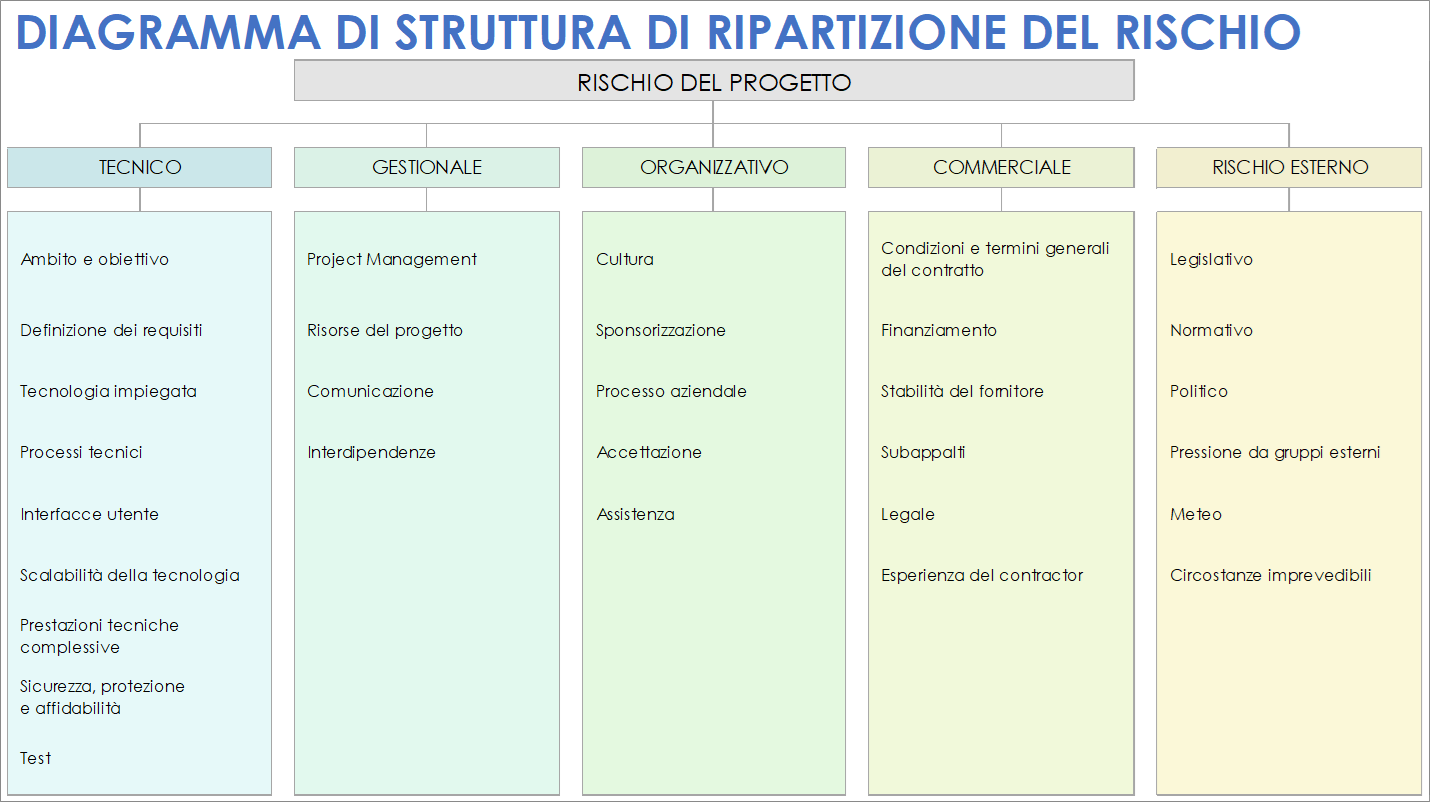1430x802 pixels.
Task: Click 'Condizioni e termini generali del contratto'
Action: [995, 259]
